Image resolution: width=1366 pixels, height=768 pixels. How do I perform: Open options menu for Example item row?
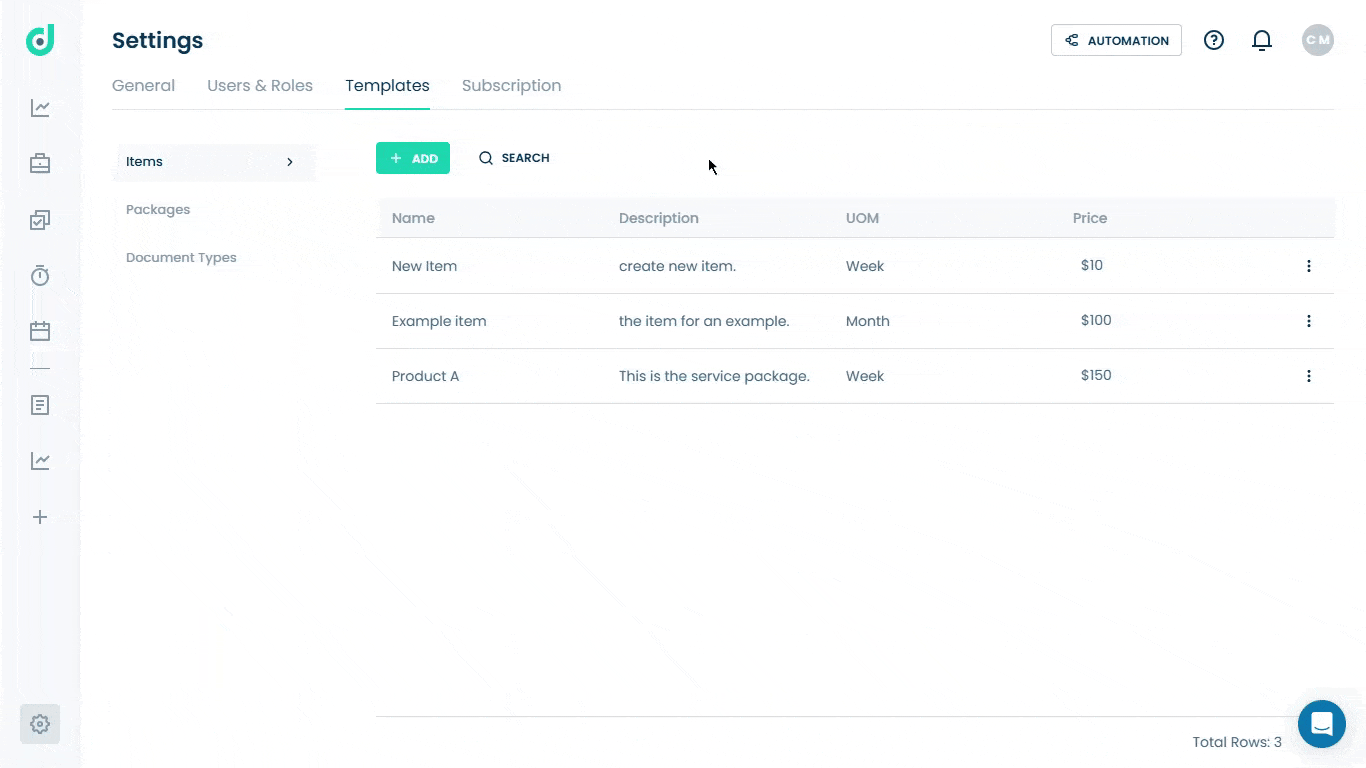(1309, 321)
